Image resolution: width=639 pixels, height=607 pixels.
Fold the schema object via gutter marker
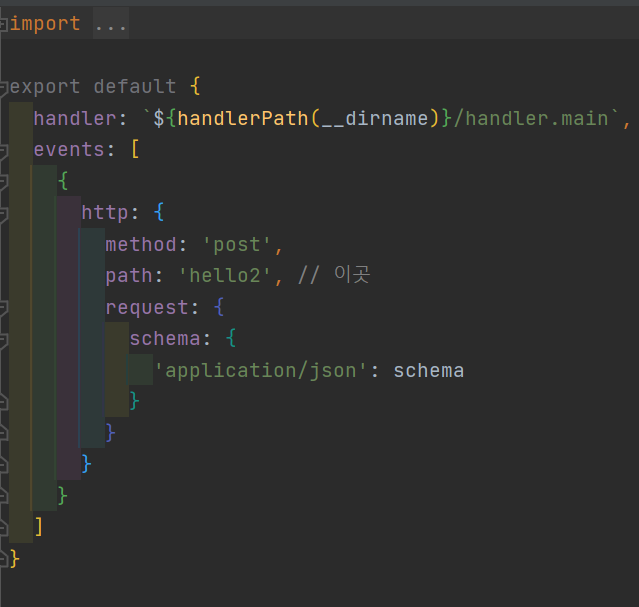(3, 340)
